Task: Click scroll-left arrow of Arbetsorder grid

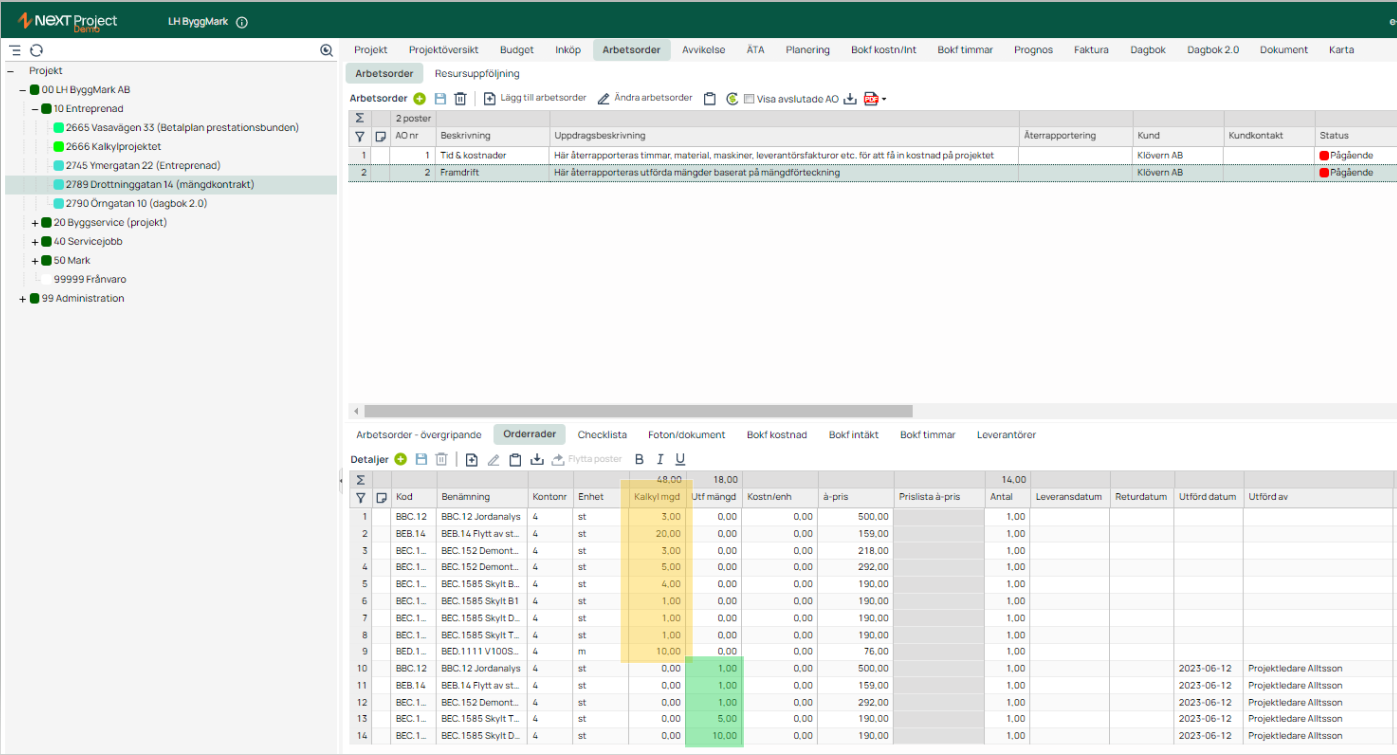Action: [x=354, y=411]
